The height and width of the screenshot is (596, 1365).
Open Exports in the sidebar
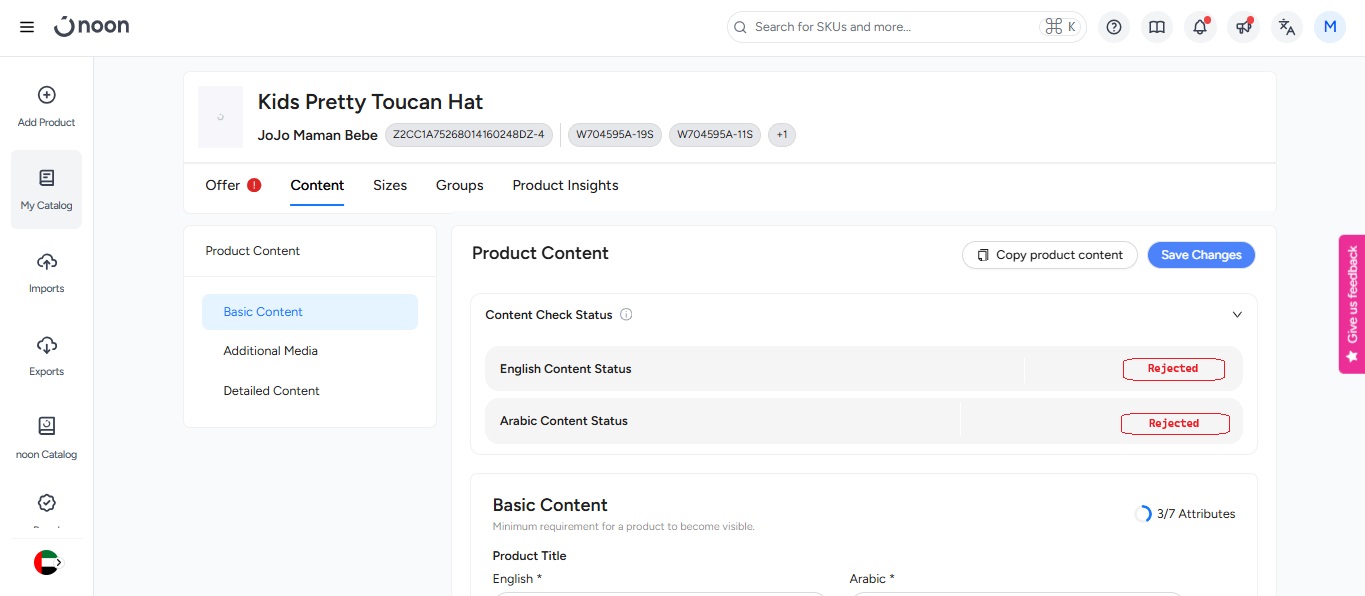(46, 355)
